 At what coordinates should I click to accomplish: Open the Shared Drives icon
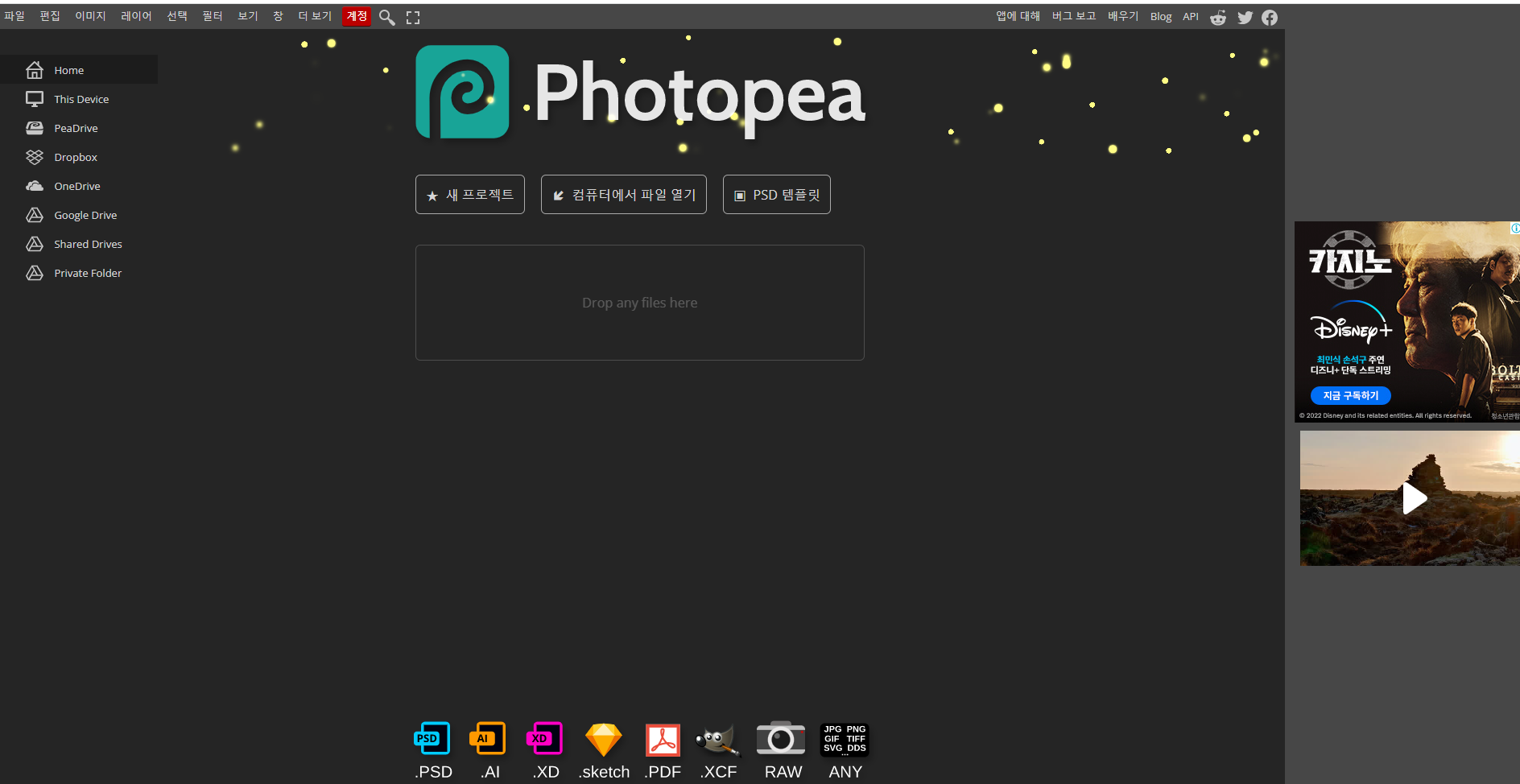click(35, 244)
